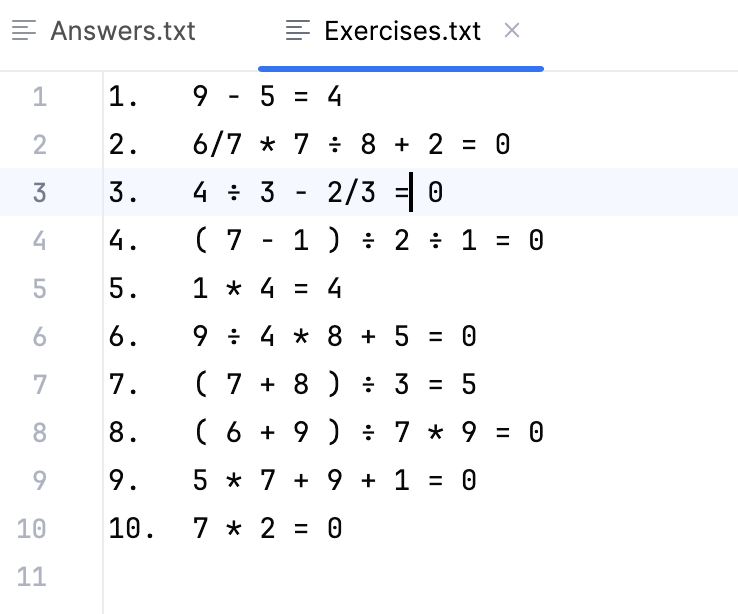Click exercise 6 starting with 9 ÷ 4
The height and width of the screenshot is (614, 738).
click(334, 337)
